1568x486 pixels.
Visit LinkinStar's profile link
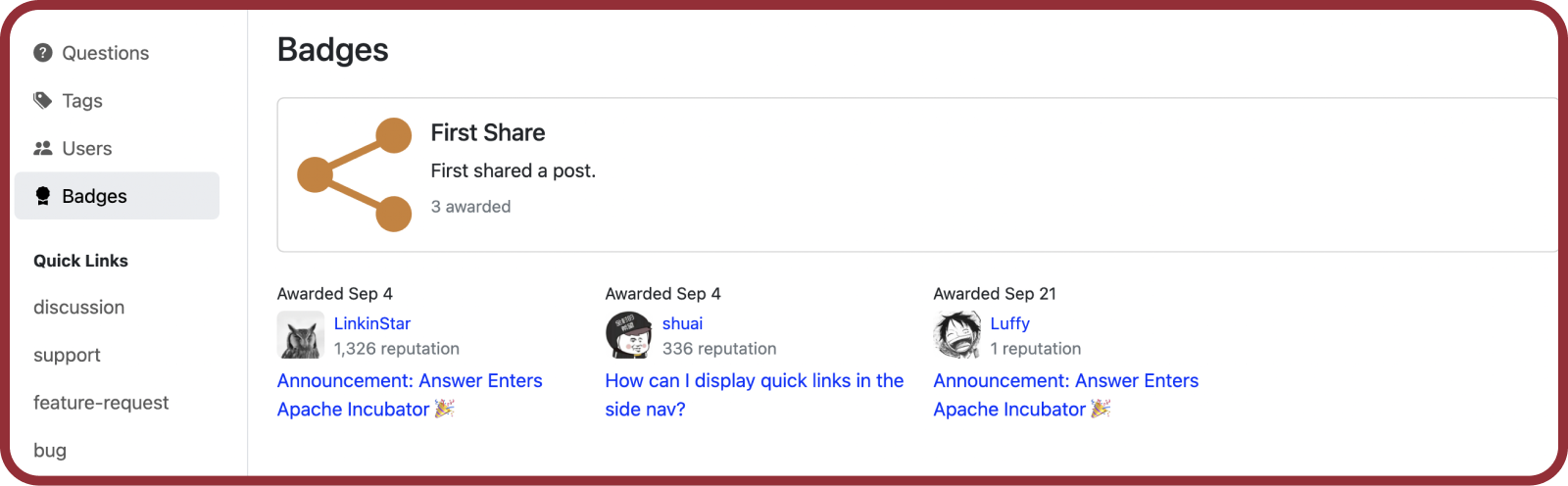(x=372, y=323)
